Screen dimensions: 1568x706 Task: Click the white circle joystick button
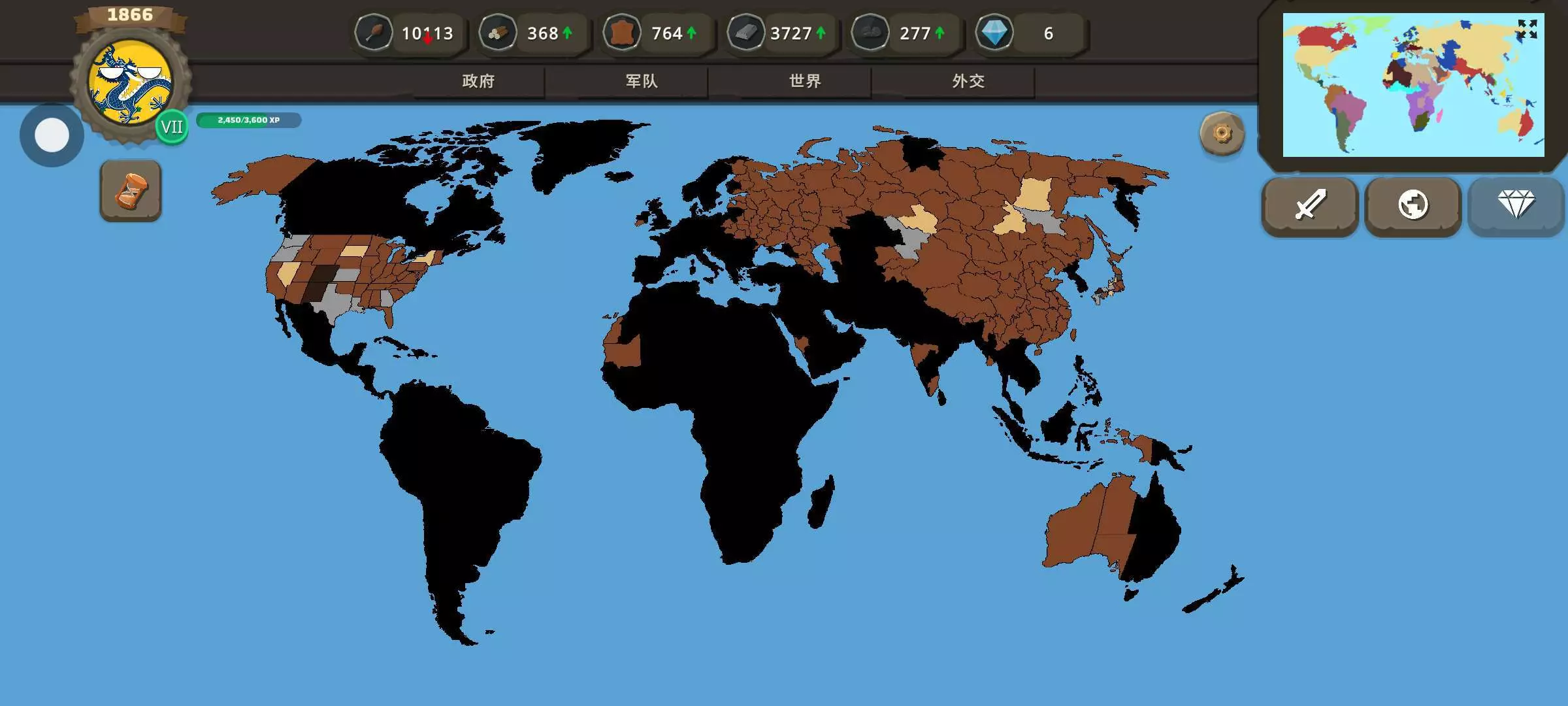52,135
